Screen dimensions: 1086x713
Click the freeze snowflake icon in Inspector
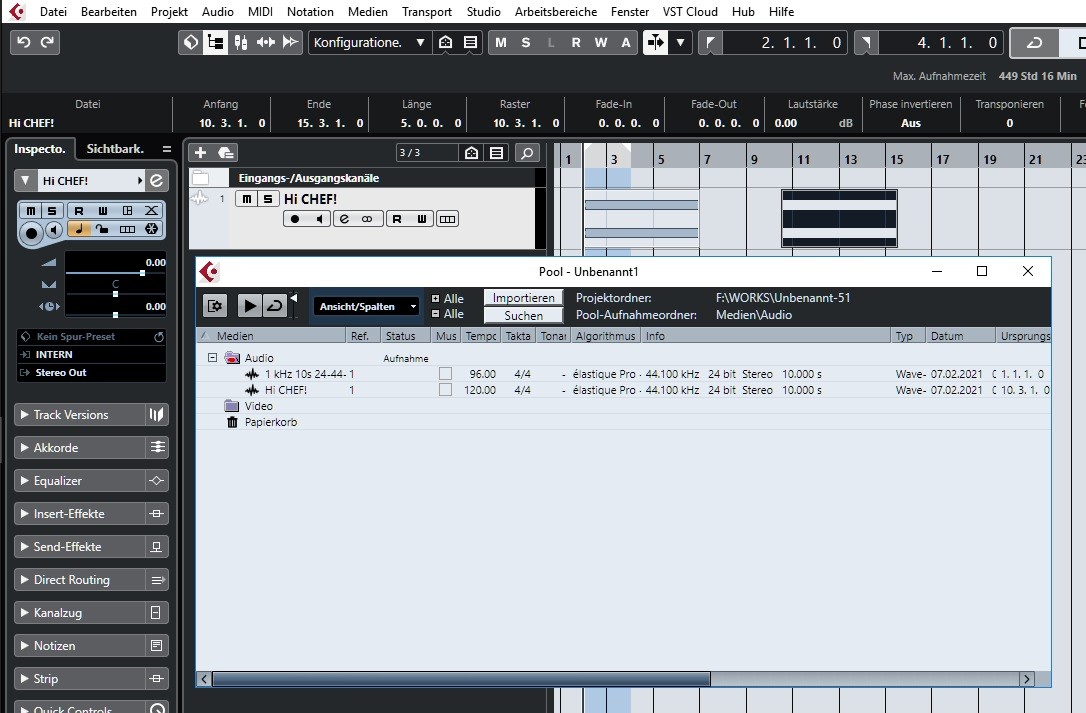pyautogui.click(x=152, y=229)
